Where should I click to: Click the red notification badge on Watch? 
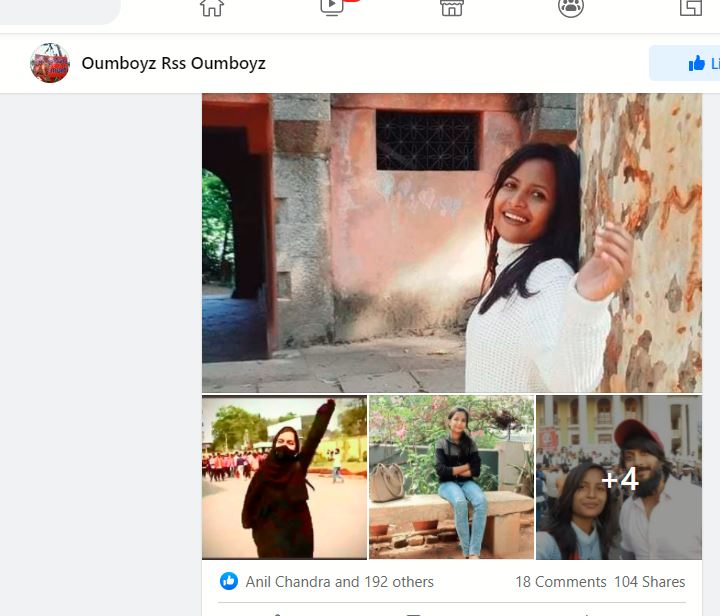tap(351, 1)
